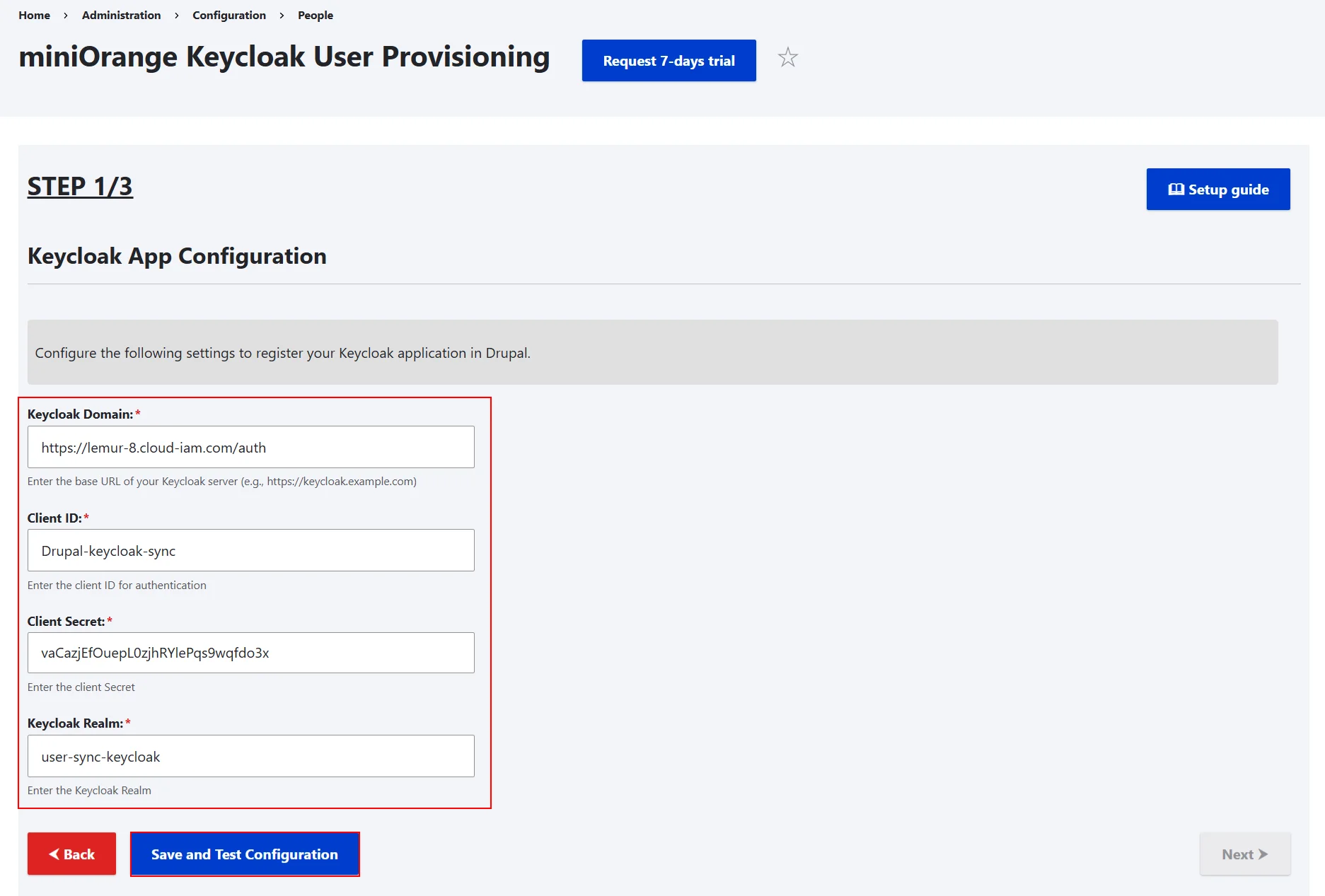Click the Next button
The height and width of the screenshot is (896, 1325).
[x=1244, y=854]
